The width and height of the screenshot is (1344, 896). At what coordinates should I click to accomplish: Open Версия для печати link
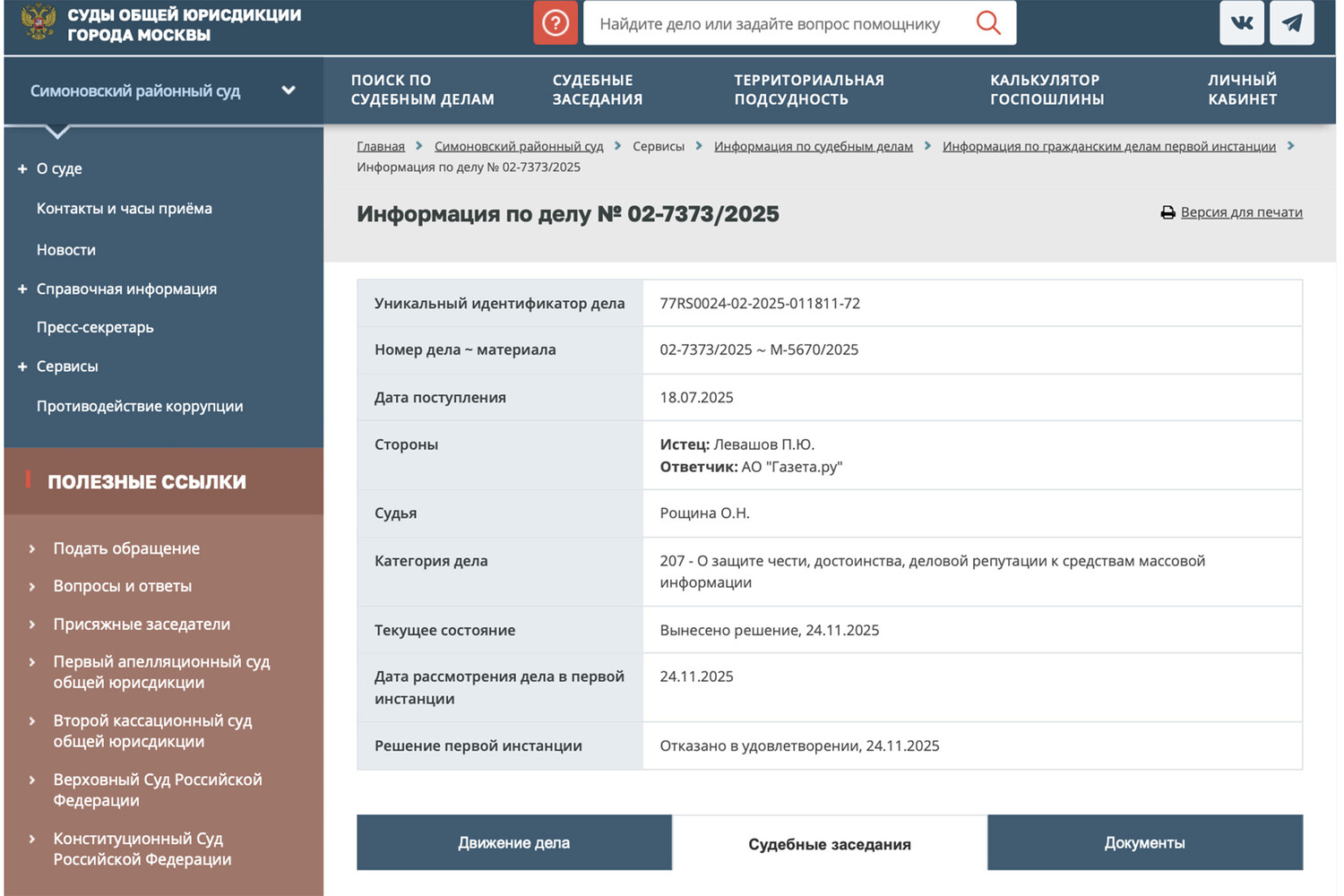(1241, 212)
